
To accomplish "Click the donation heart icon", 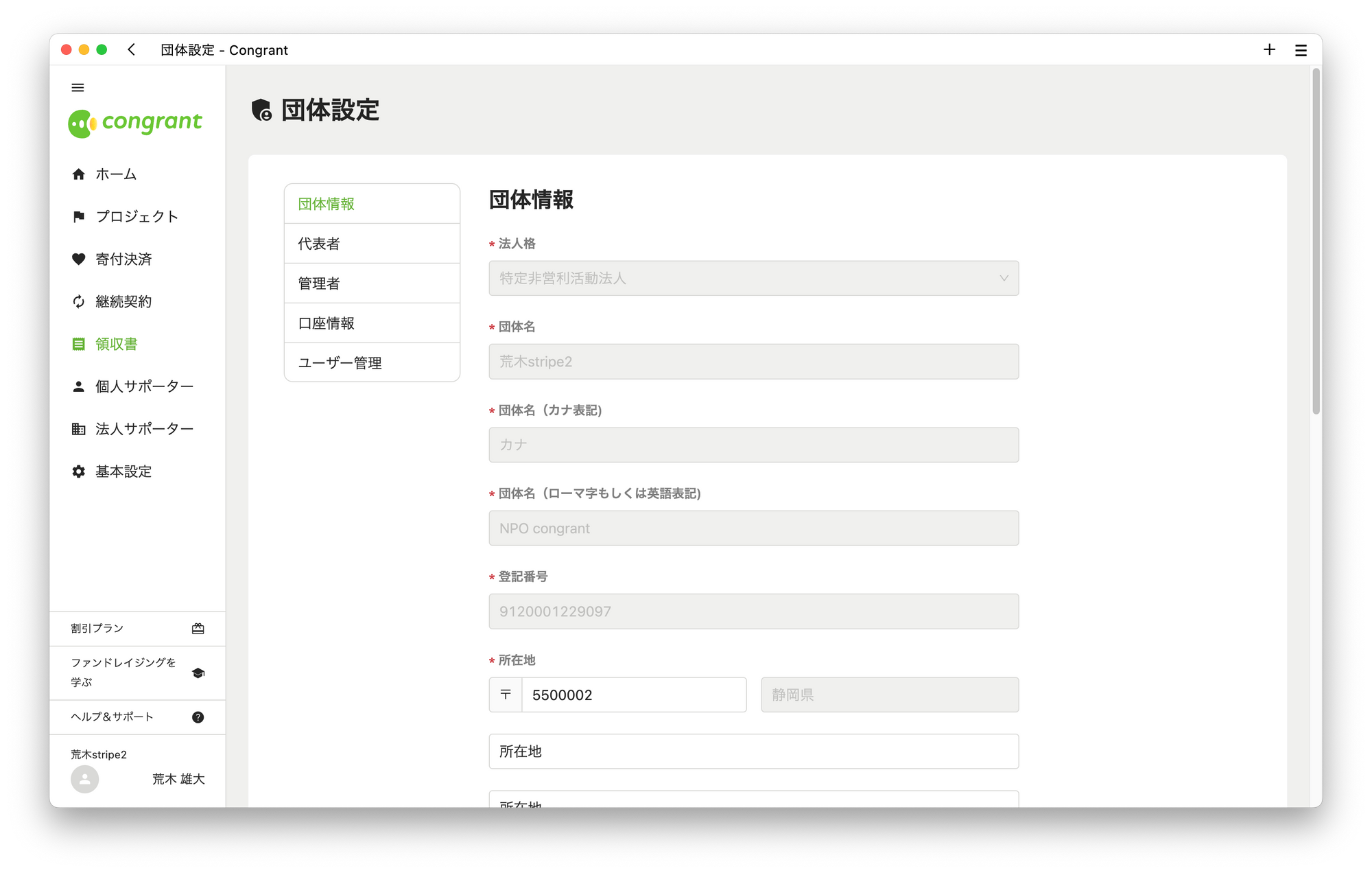I will [79, 259].
